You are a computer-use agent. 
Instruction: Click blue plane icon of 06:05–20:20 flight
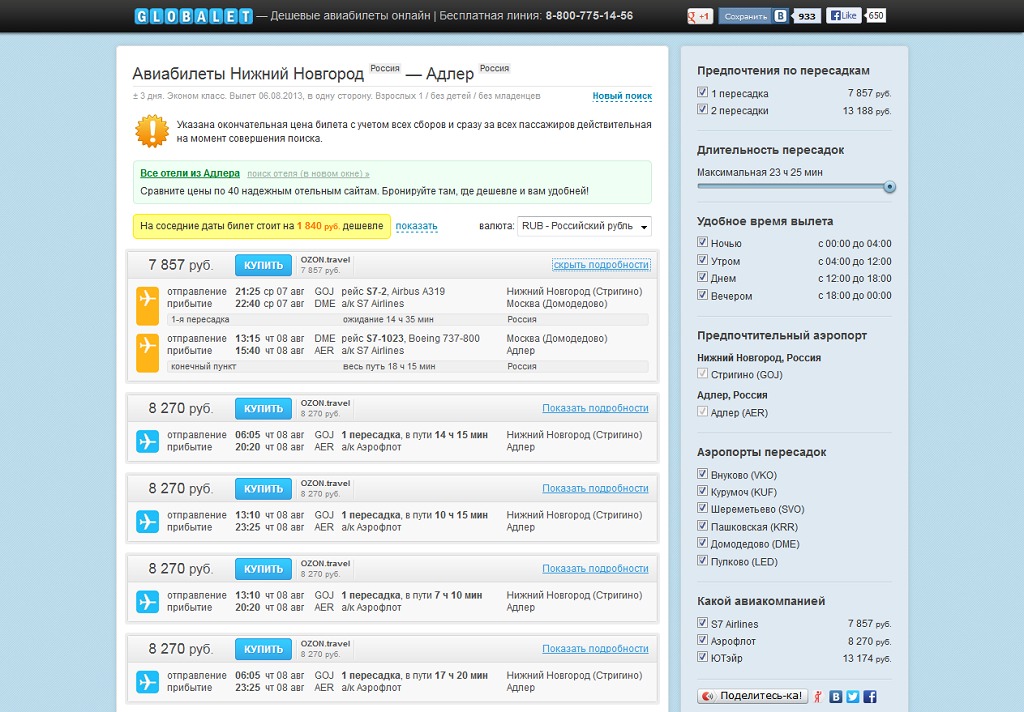click(148, 441)
